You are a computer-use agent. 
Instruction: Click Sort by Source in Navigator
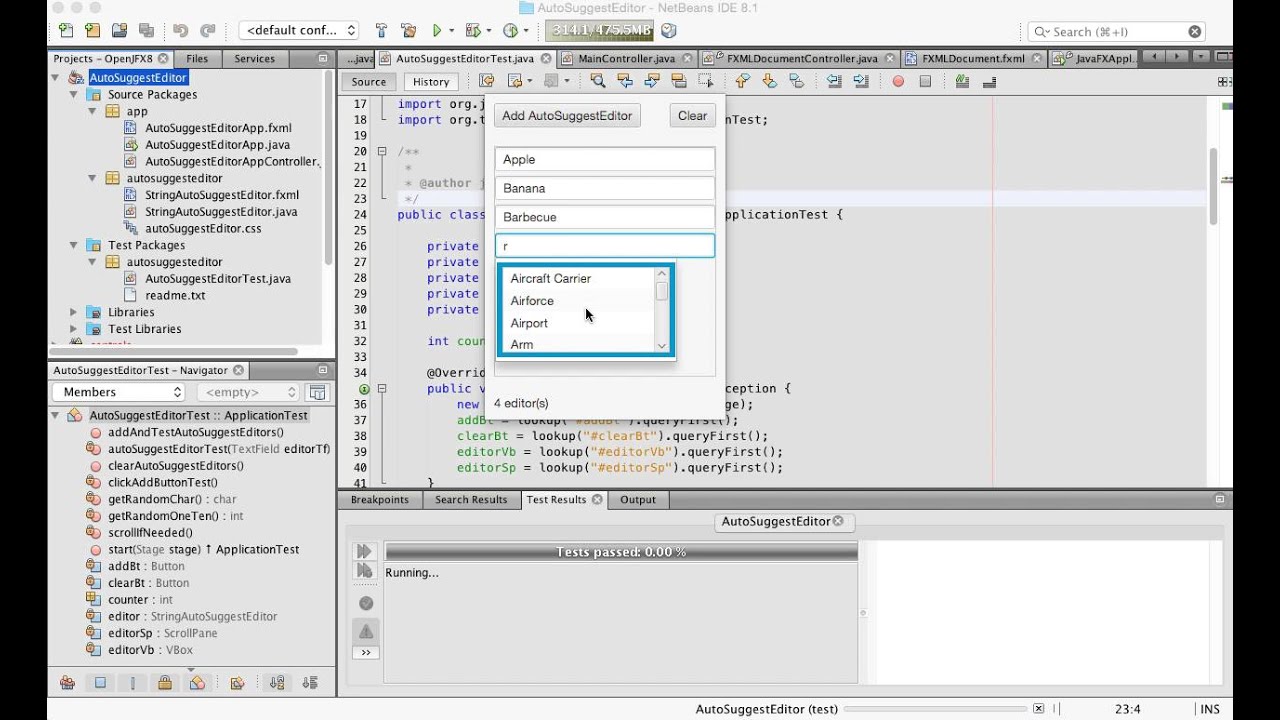[x=309, y=683]
